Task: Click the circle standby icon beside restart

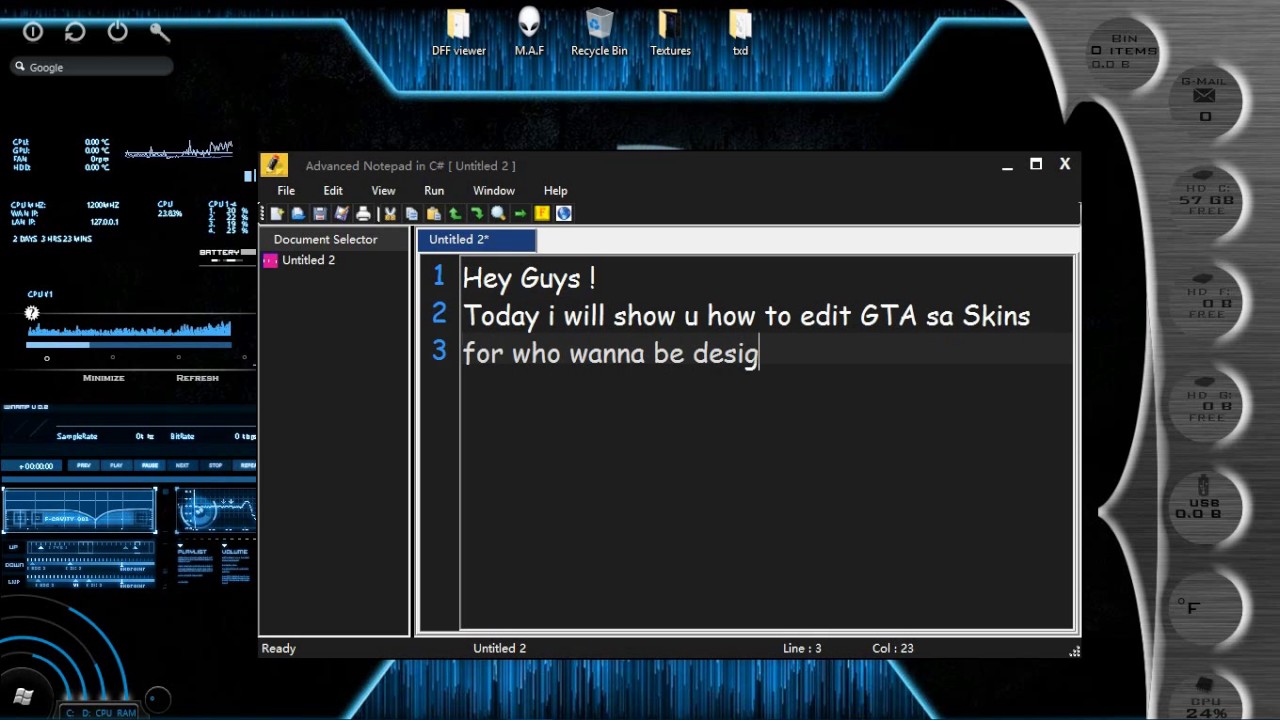Action: [x=33, y=32]
